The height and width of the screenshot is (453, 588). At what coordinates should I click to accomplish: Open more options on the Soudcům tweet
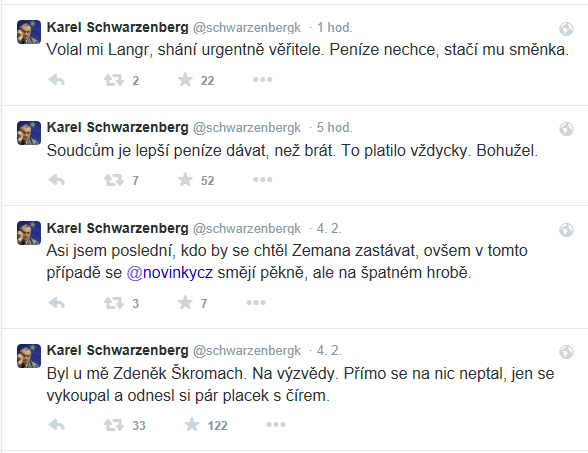(262, 180)
